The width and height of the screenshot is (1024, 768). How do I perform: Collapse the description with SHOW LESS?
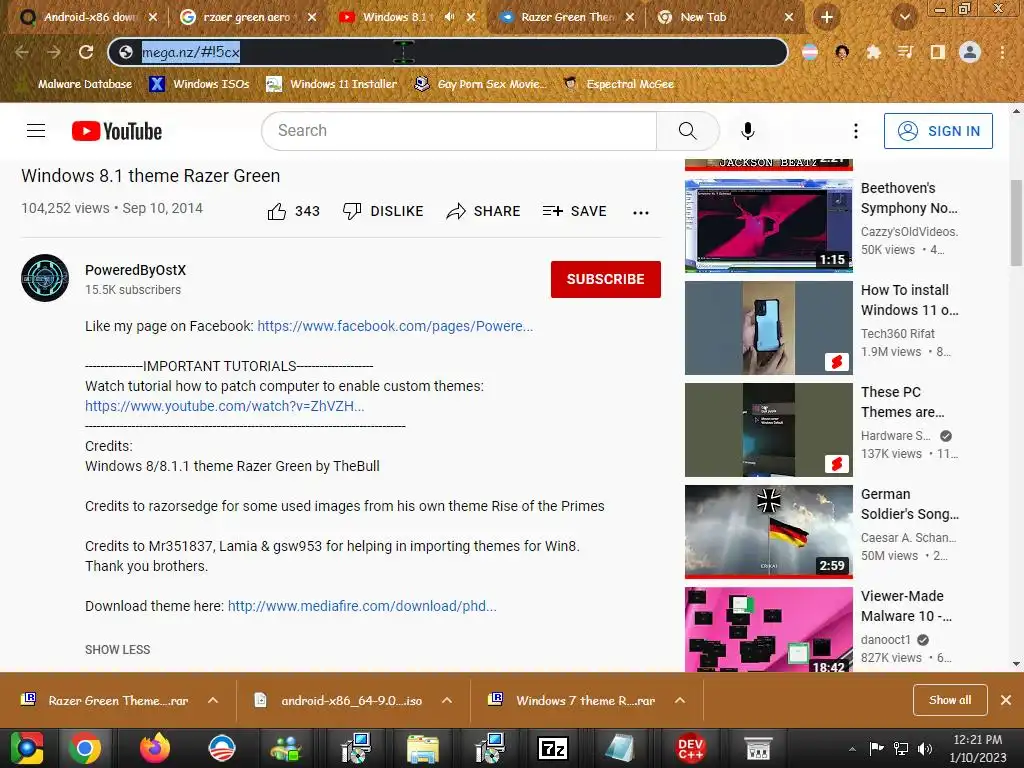coord(118,650)
